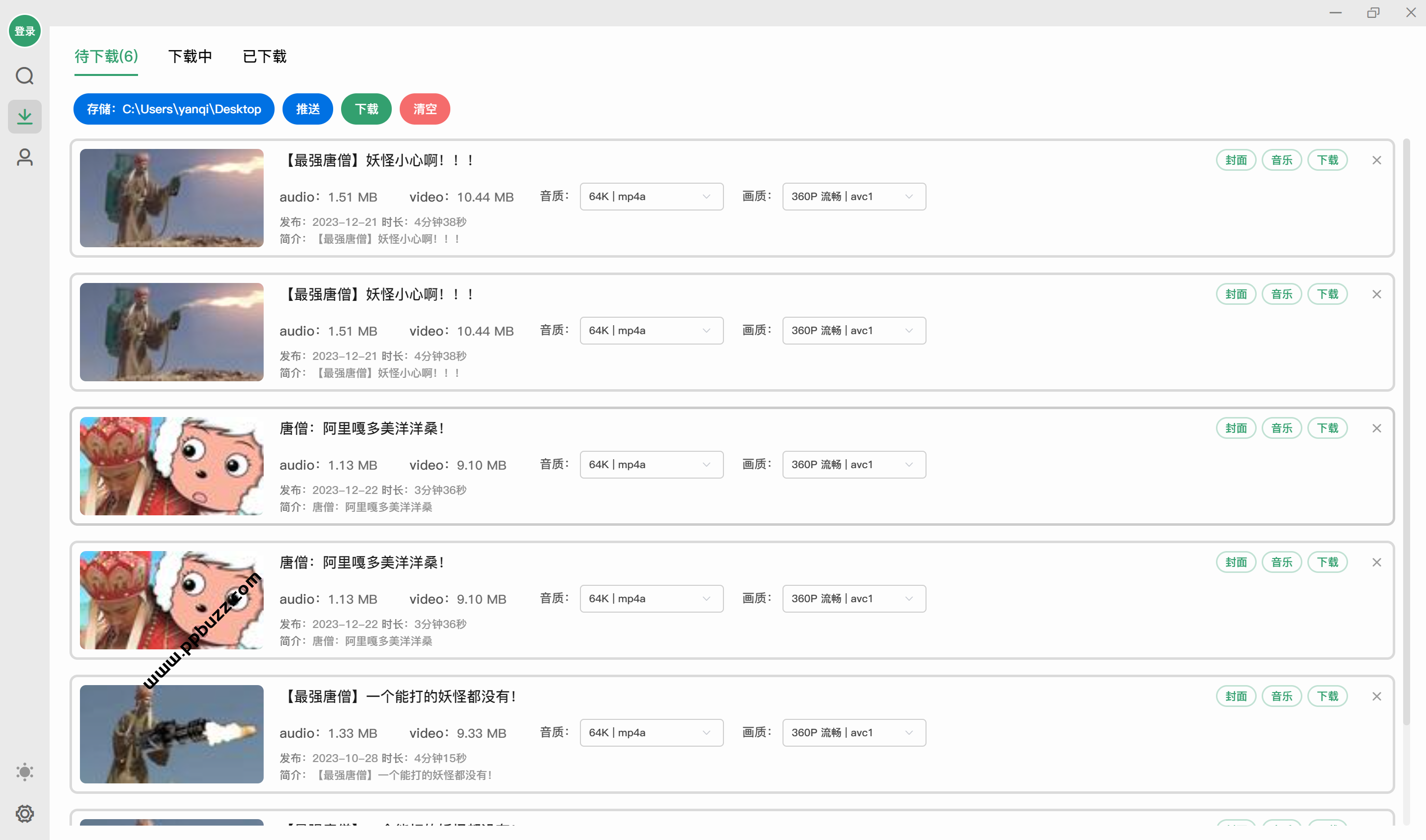The height and width of the screenshot is (840, 1426).
Task: Click thumbnail of first 妖怪小心啊 video
Action: [x=171, y=198]
